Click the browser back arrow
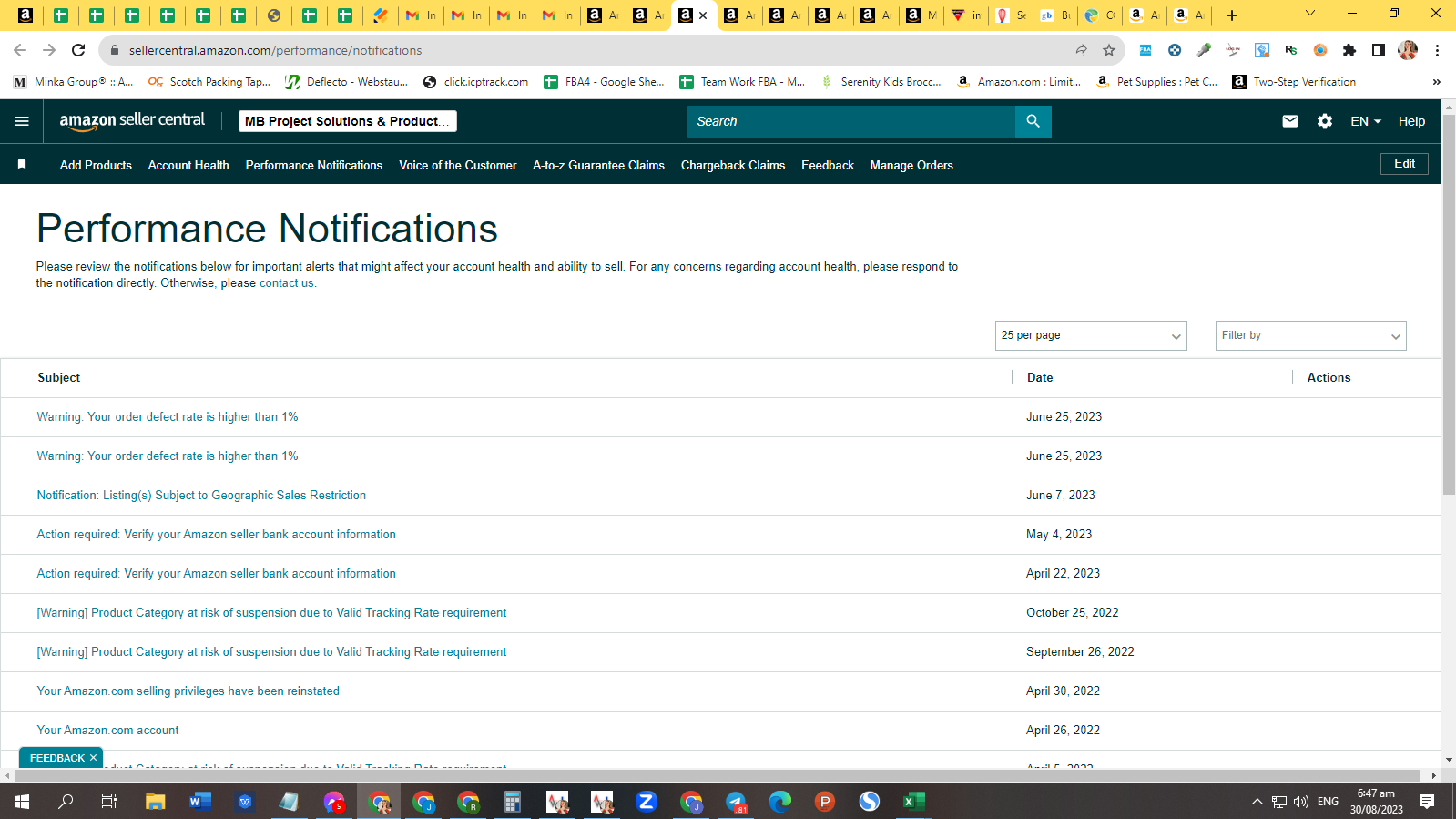1456x819 pixels. [x=20, y=50]
